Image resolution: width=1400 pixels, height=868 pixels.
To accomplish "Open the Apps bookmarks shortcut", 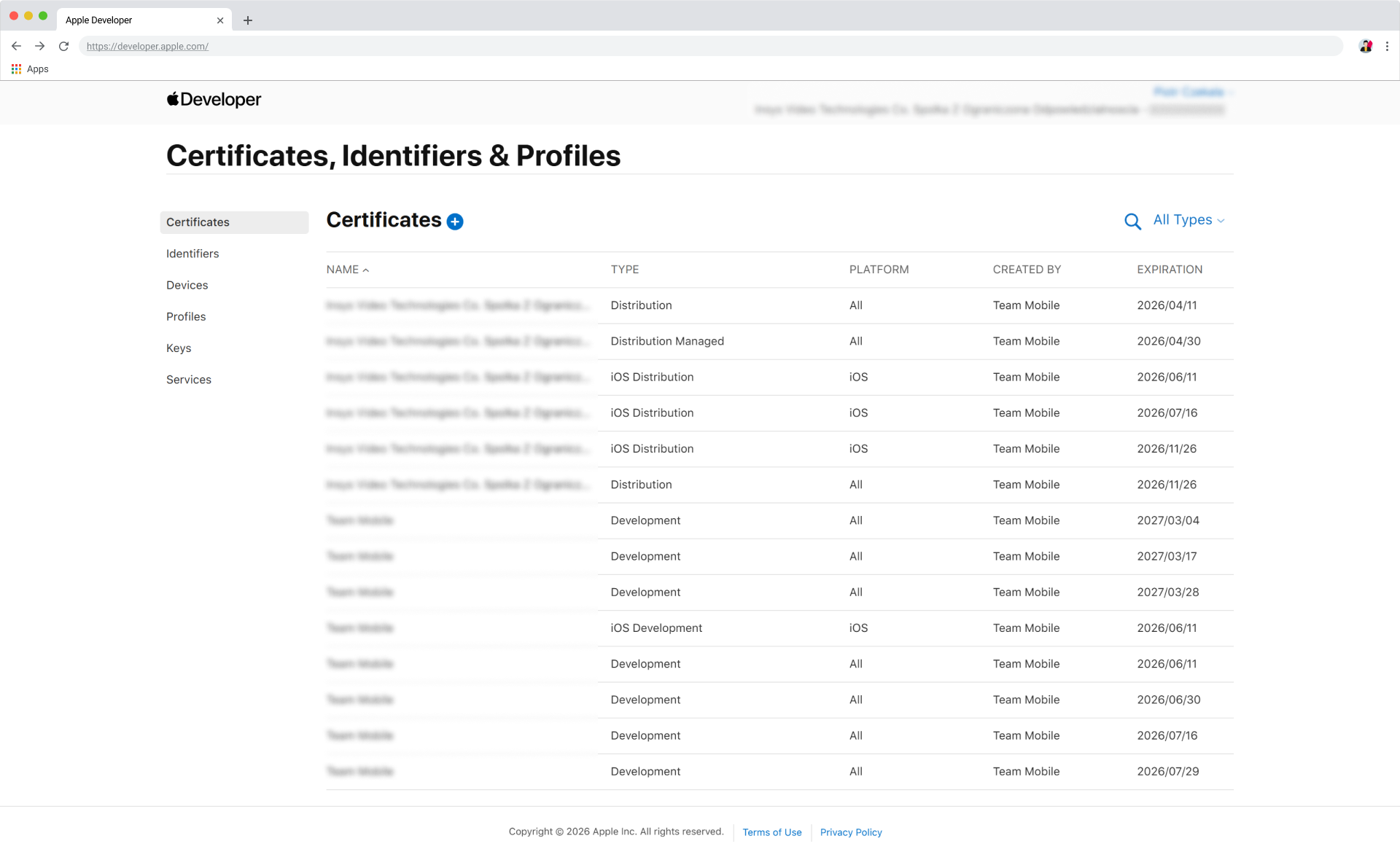I will 30,69.
